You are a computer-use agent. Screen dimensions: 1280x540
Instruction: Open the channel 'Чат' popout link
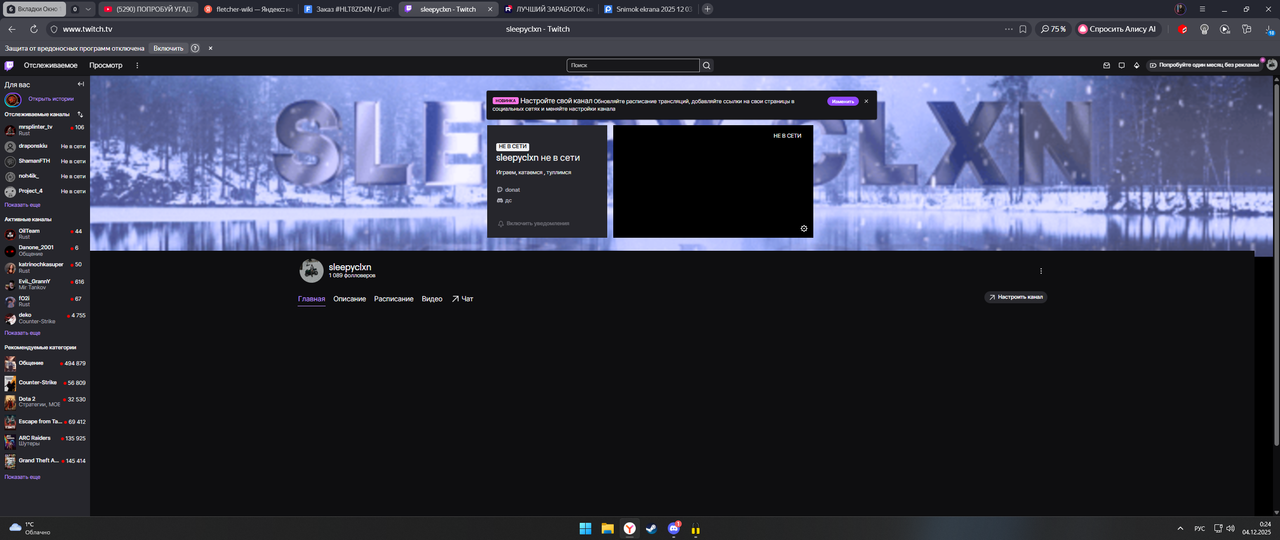coord(462,299)
